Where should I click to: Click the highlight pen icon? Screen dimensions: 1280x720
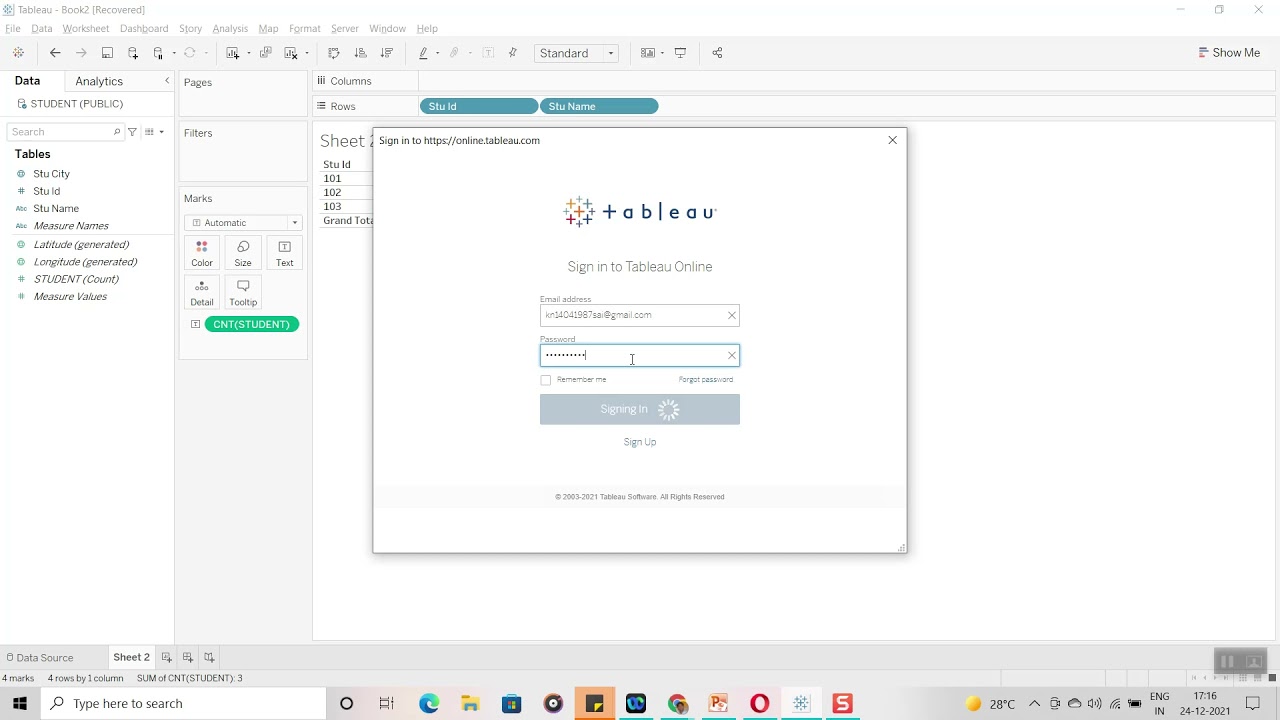[x=424, y=53]
